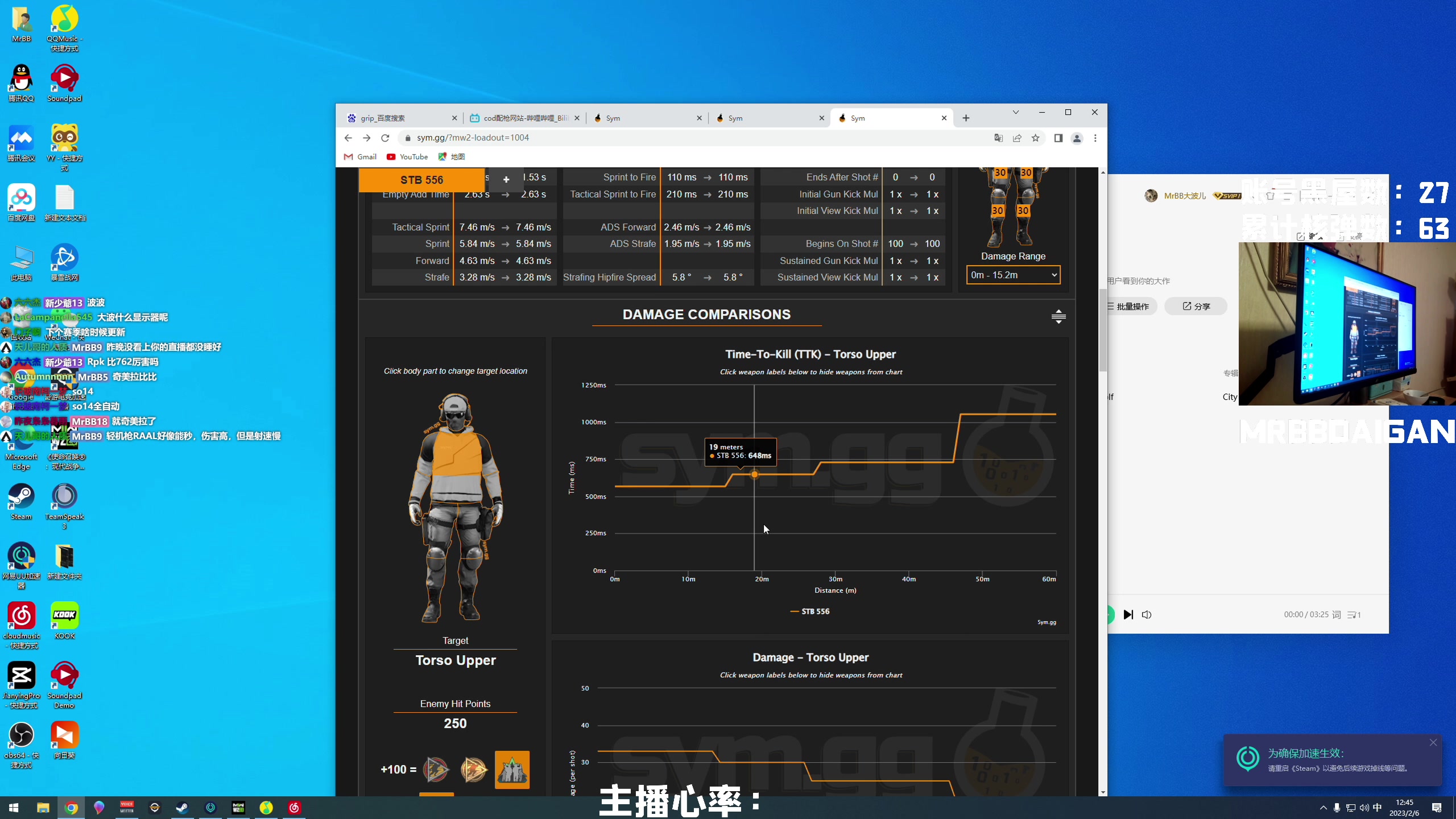Open Chrome three-dot menu
Image resolution: width=1456 pixels, height=819 pixels.
(1095, 138)
